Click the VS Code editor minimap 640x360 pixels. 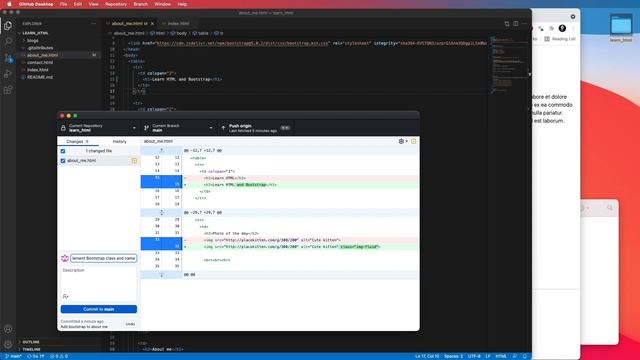click(508, 65)
